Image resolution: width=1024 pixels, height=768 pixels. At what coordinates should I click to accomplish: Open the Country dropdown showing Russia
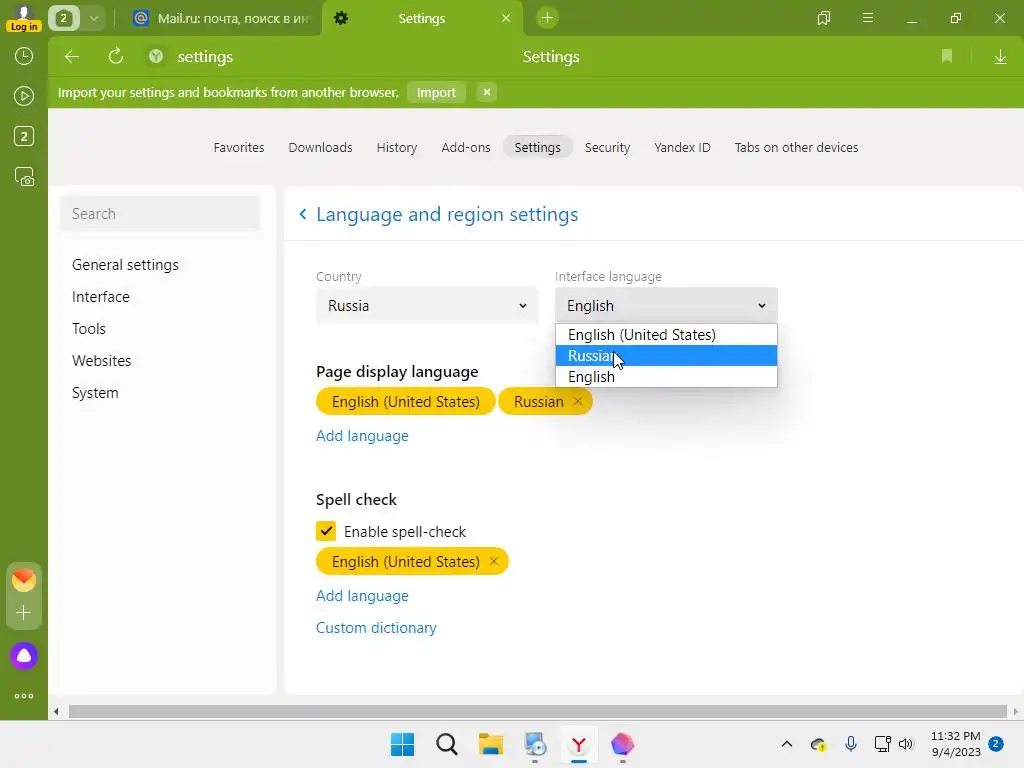427,306
